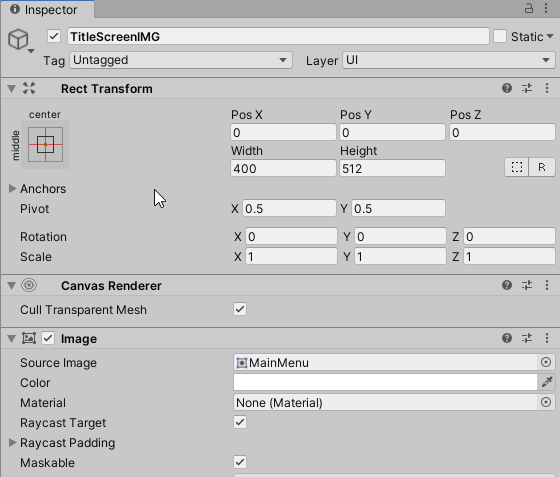Open the Layer dropdown
Screen dimensions: 560x477
point(449,60)
